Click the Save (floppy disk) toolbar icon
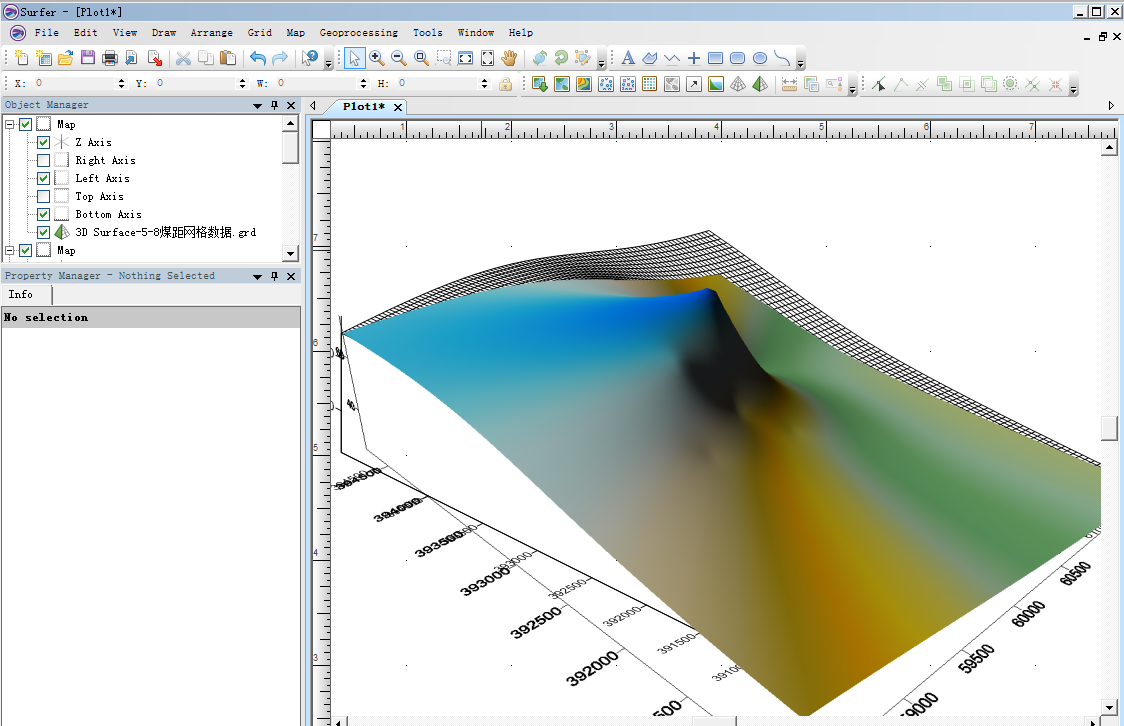The height and width of the screenshot is (726, 1124). (88, 58)
